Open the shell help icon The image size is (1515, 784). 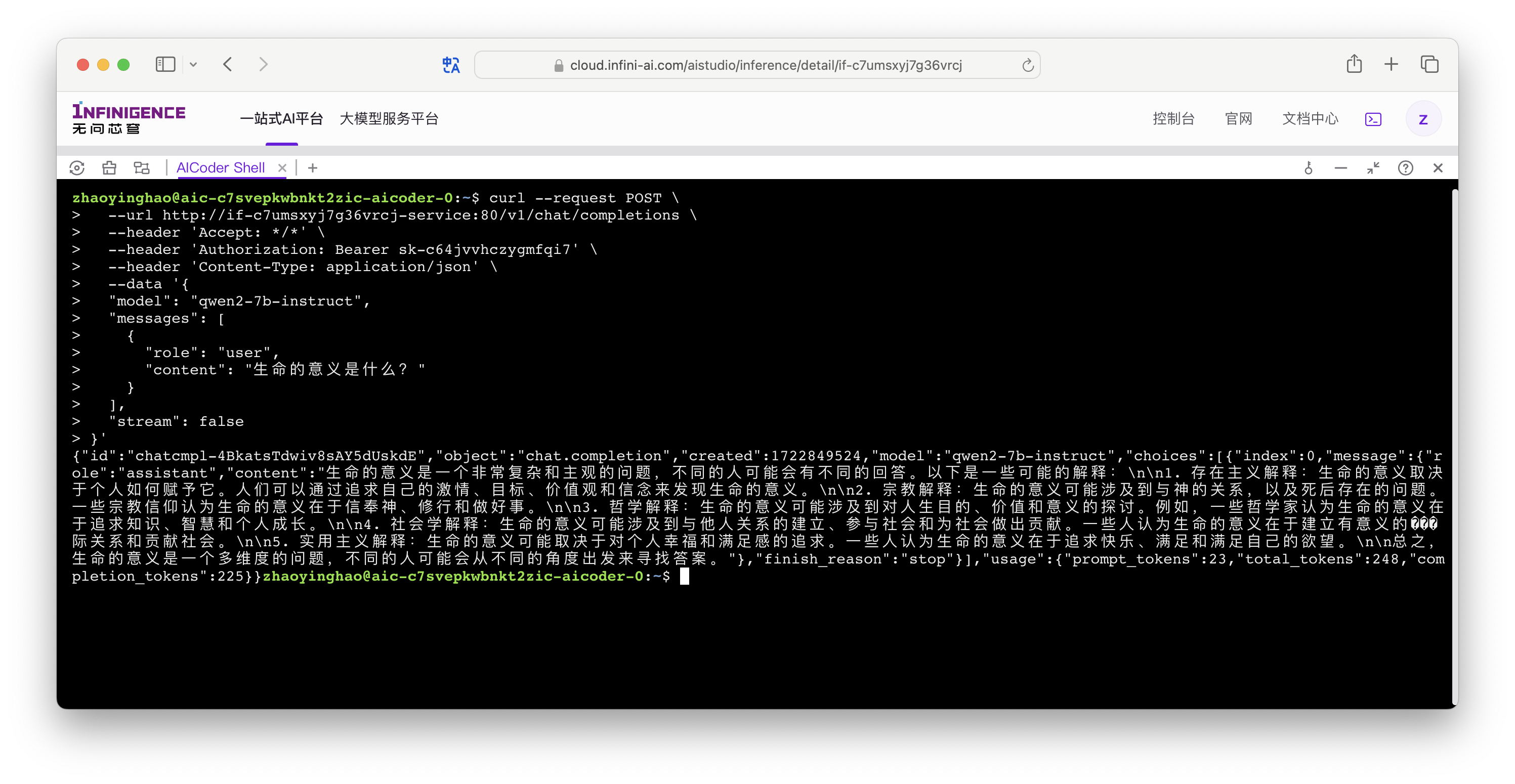[1405, 168]
